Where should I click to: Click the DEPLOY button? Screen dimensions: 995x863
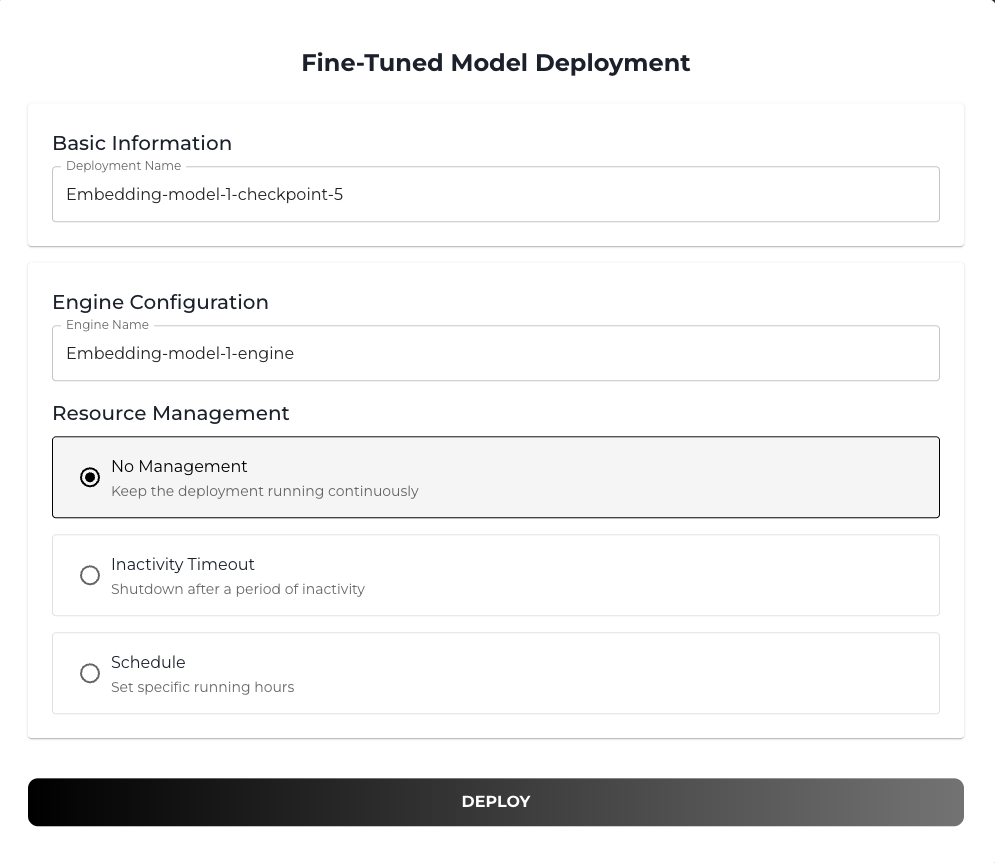[x=496, y=801]
